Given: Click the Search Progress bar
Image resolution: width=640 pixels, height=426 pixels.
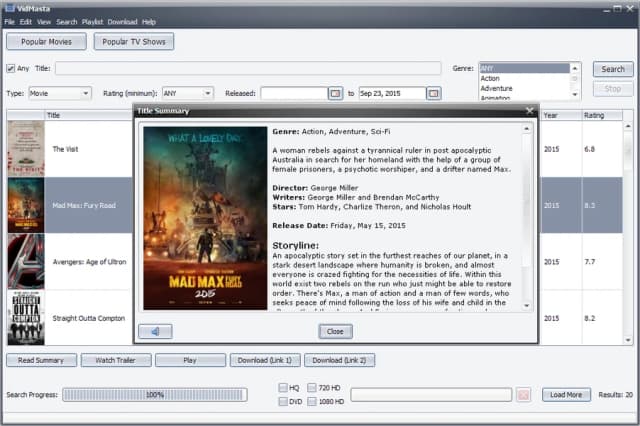Looking at the screenshot, I should point(155,395).
